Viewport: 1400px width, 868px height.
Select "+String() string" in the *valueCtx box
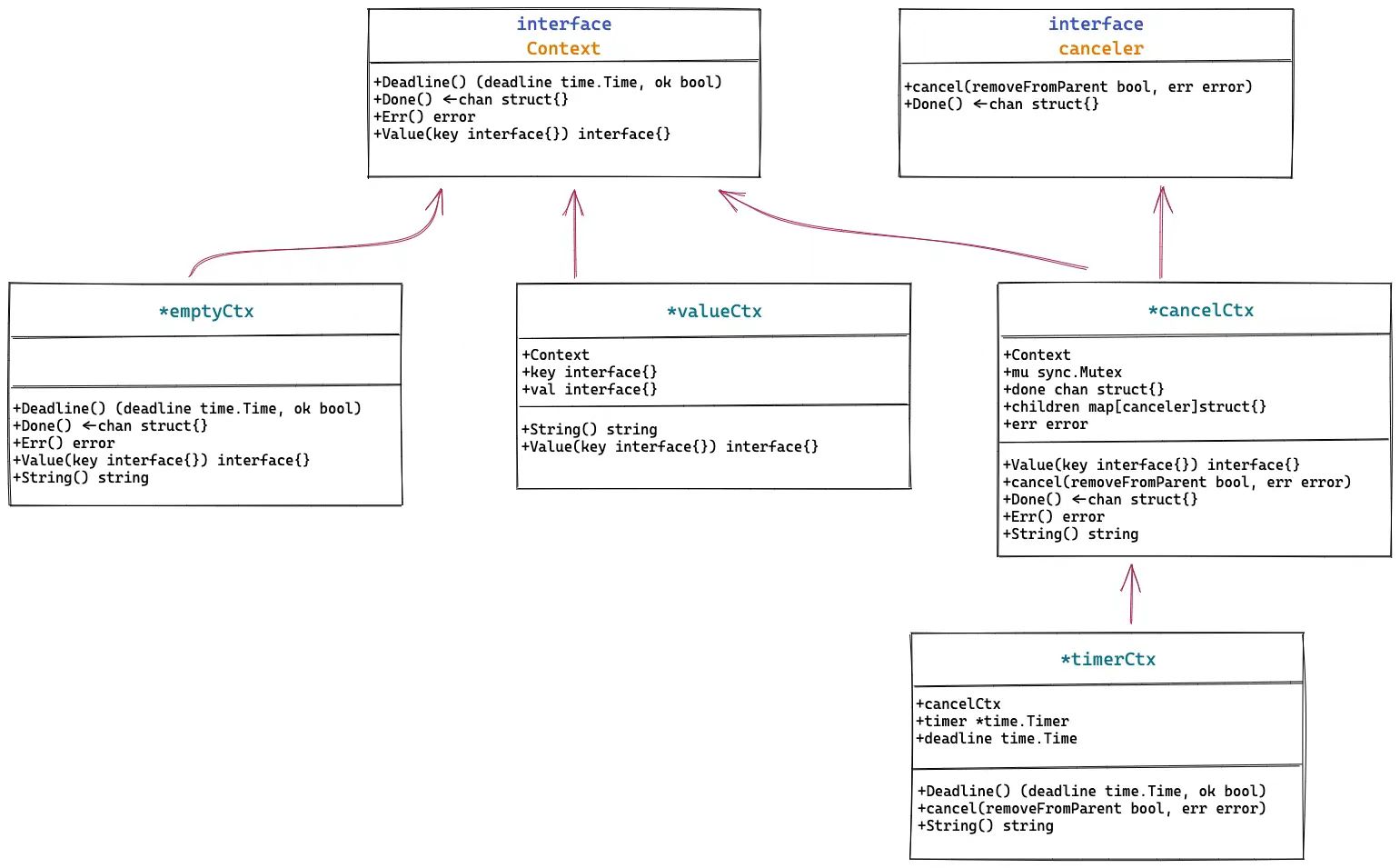[x=590, y=429]
